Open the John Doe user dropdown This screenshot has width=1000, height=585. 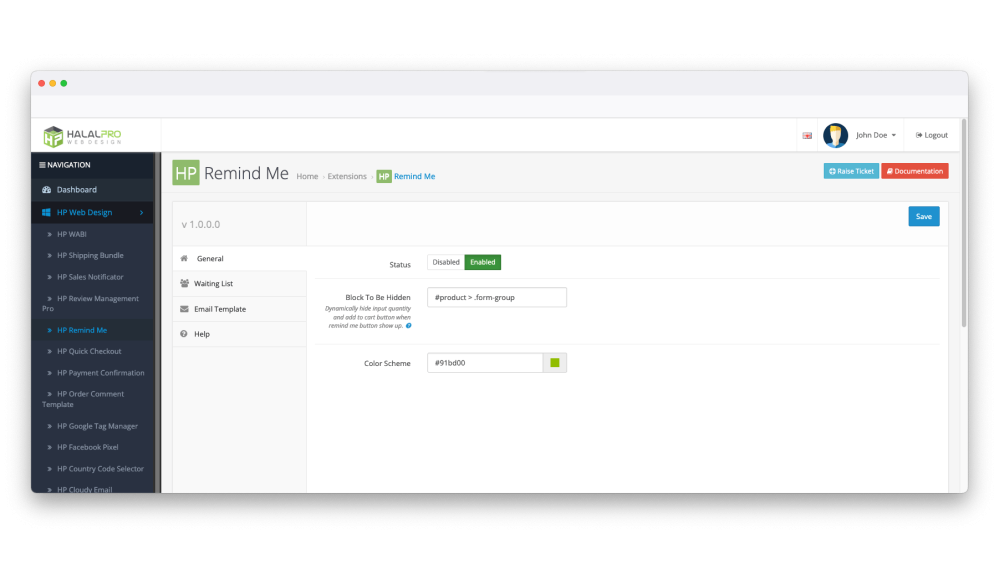pyautogui.click(x=876, y=135)
